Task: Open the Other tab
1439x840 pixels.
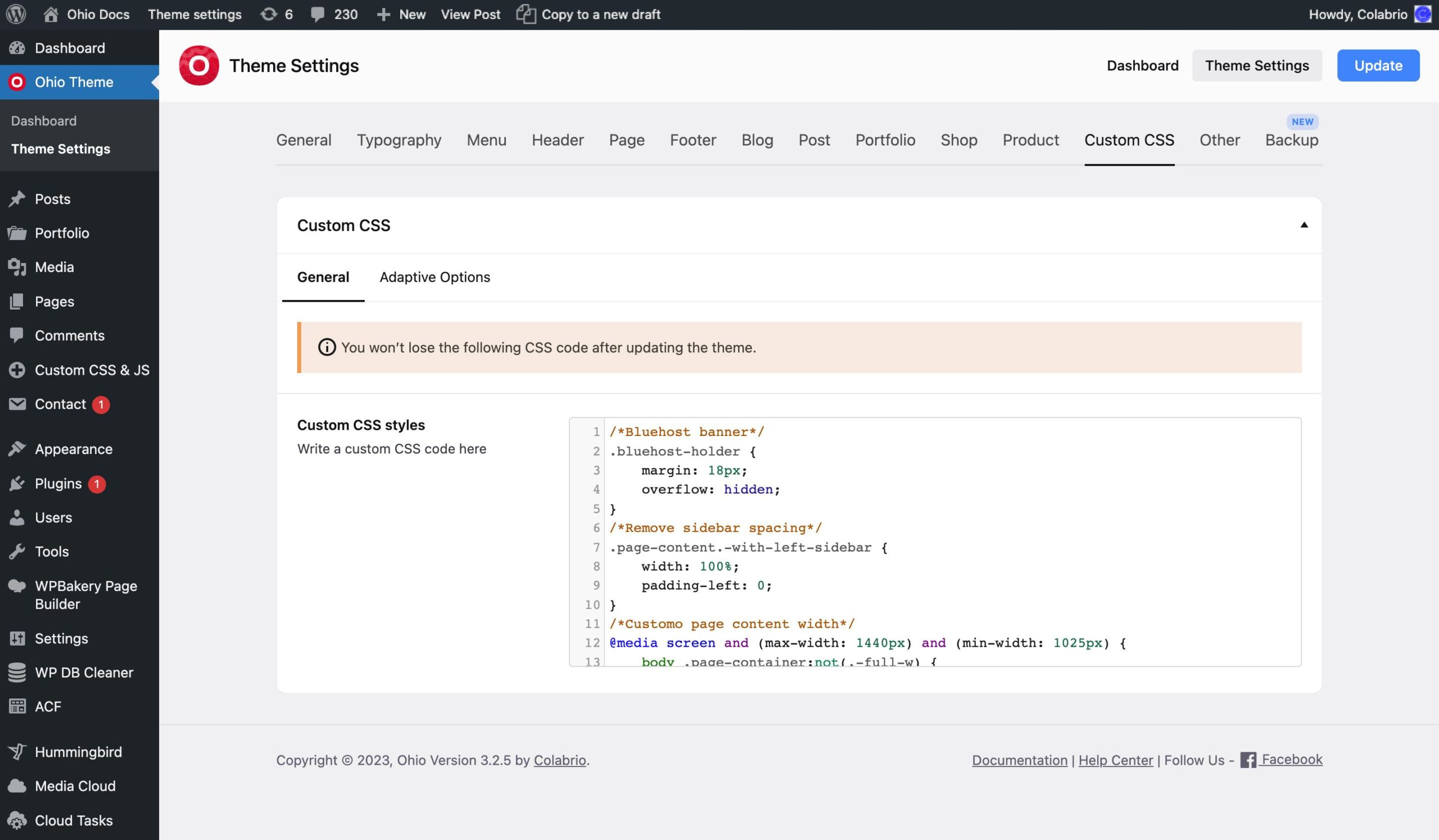Action: click(1220, 140)
